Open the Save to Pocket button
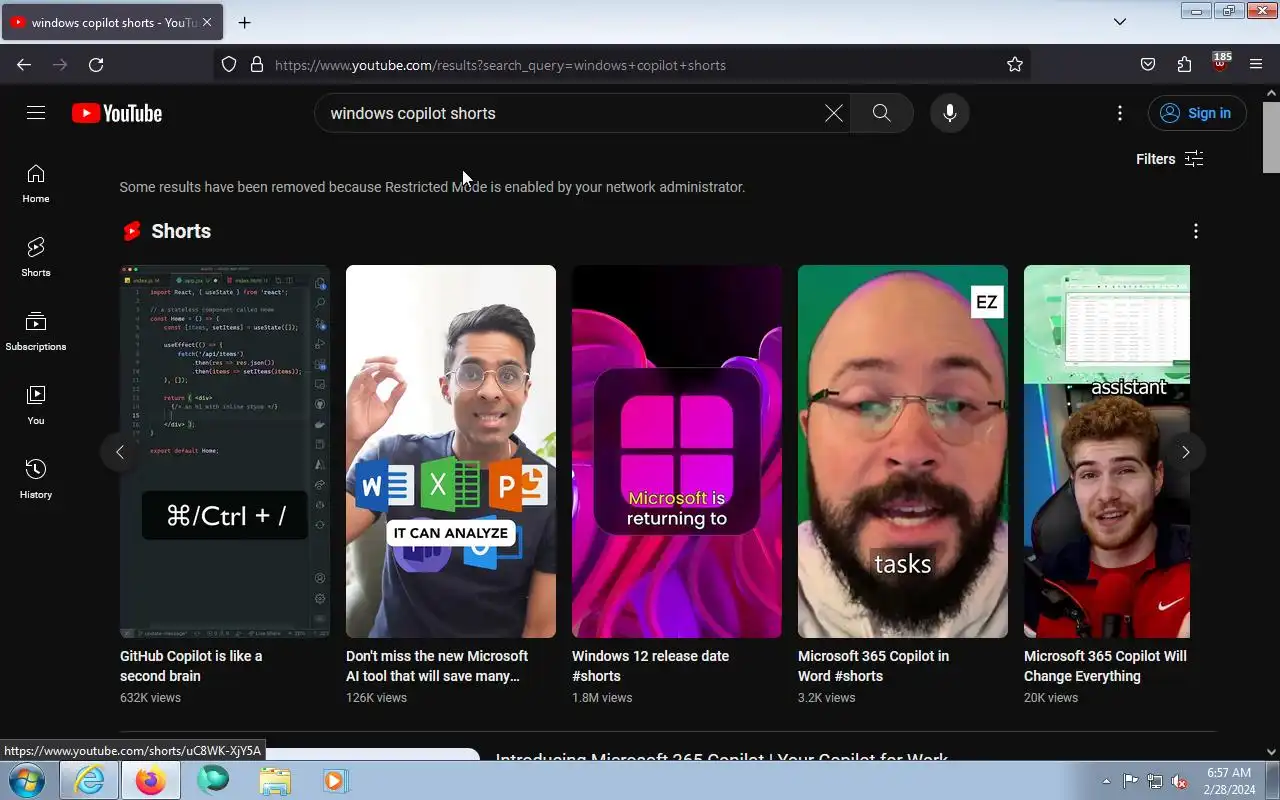Image resolution: width=1280 pixels, height=800 pixels. point(1148,65)
